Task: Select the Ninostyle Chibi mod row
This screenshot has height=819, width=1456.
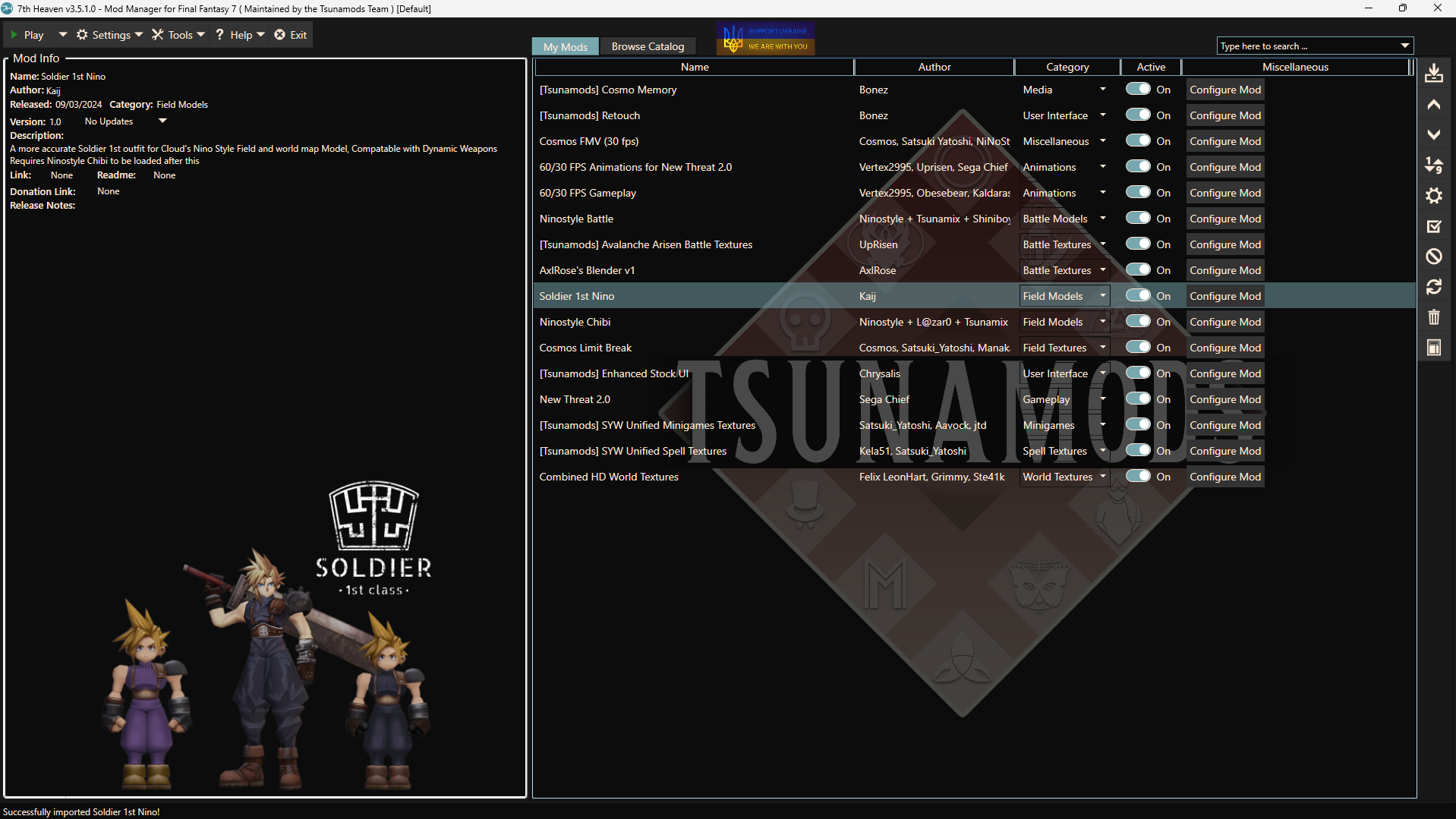Action: pyautogui.click(x=975, y=322)
